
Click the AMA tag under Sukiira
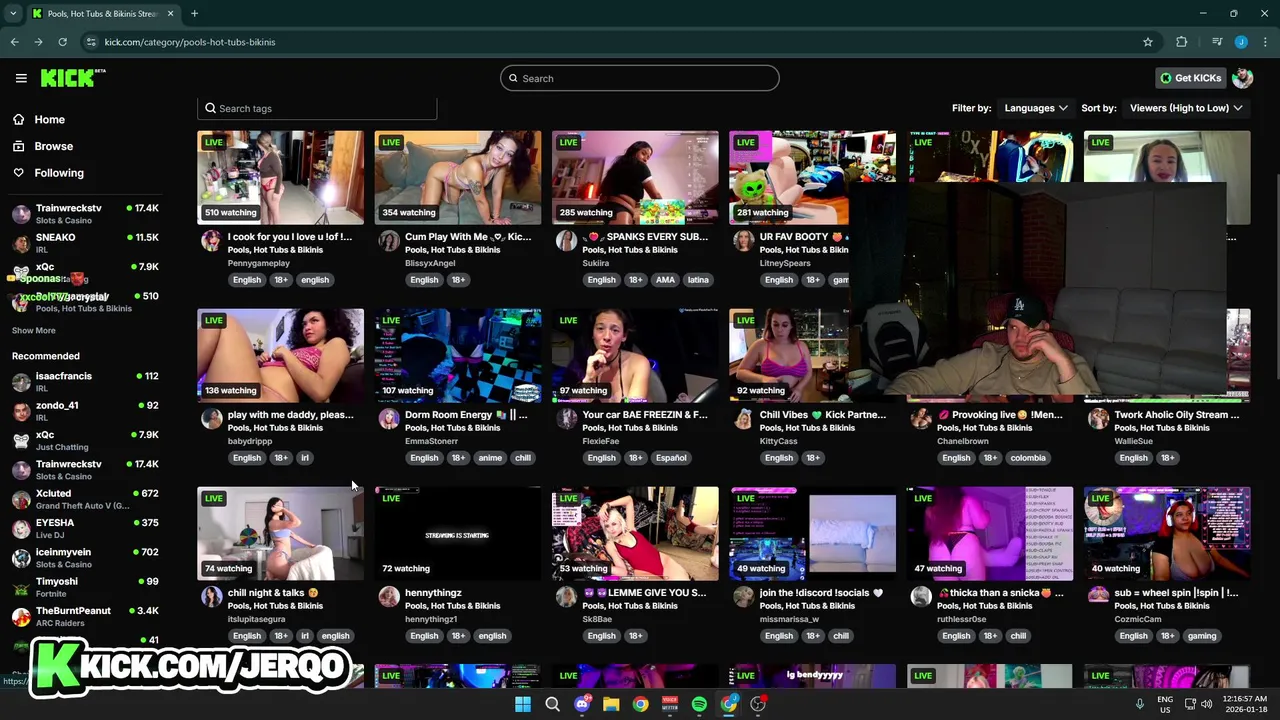[665, 280]
